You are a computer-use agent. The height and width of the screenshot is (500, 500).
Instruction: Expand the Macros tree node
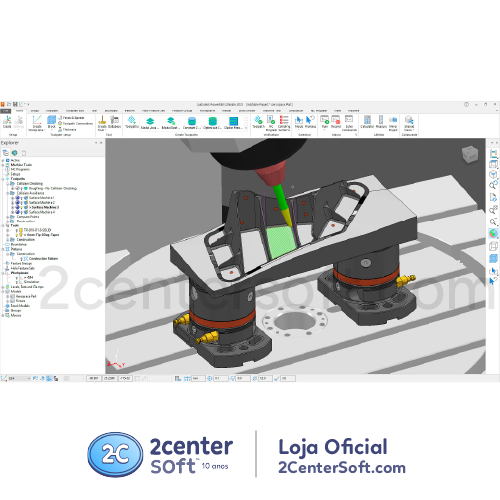pyautogui.click(x=3, y=315)
